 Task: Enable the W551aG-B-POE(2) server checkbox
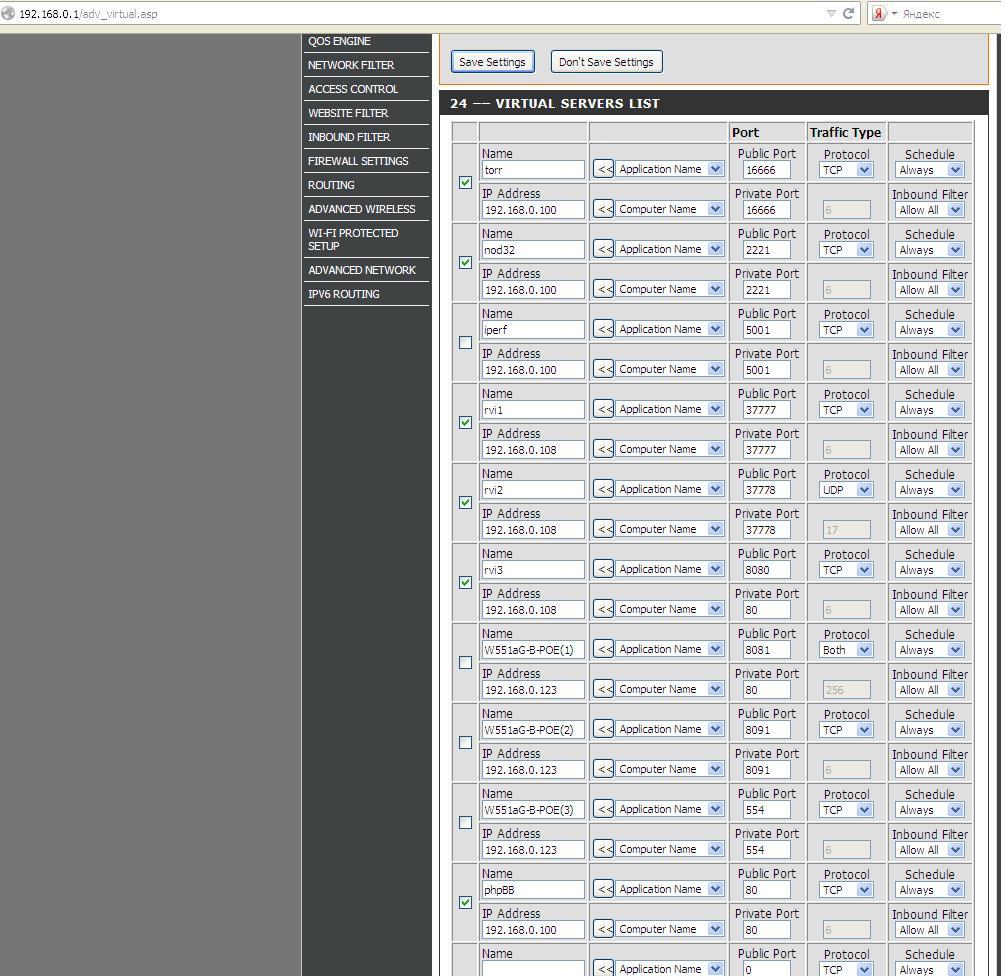pos(466,743)
